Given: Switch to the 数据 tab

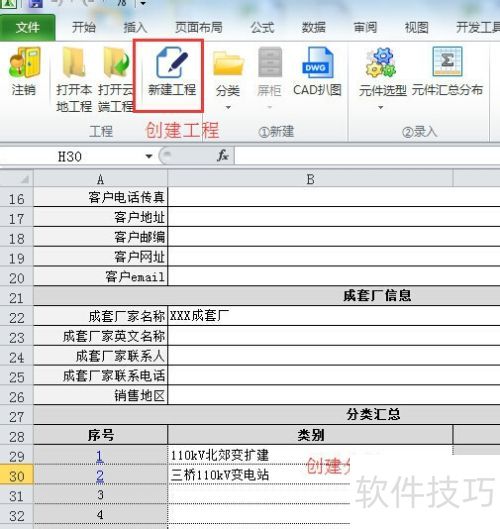Looking at the screenshot, I should click(314, 27).
